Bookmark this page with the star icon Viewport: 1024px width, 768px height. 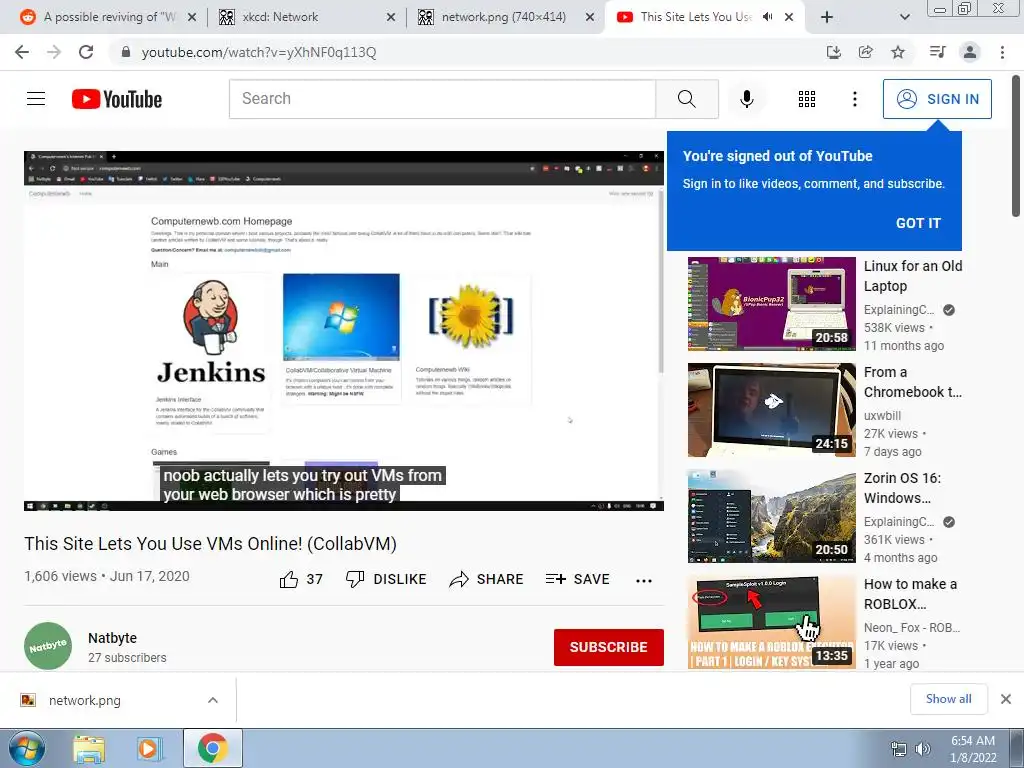pos(898,52)
